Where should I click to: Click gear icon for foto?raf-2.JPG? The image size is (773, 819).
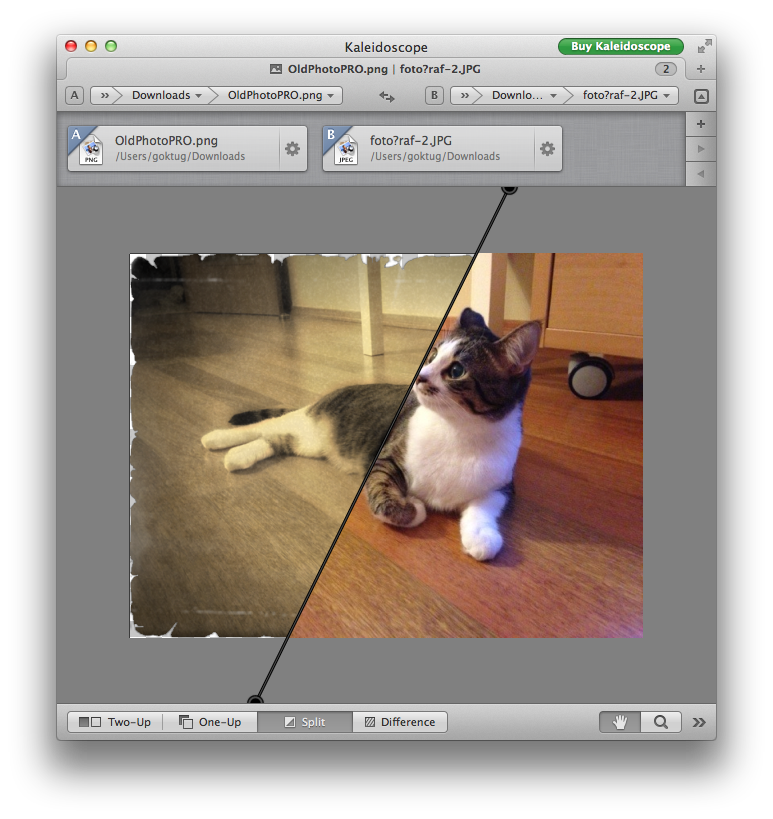point(547,149)
